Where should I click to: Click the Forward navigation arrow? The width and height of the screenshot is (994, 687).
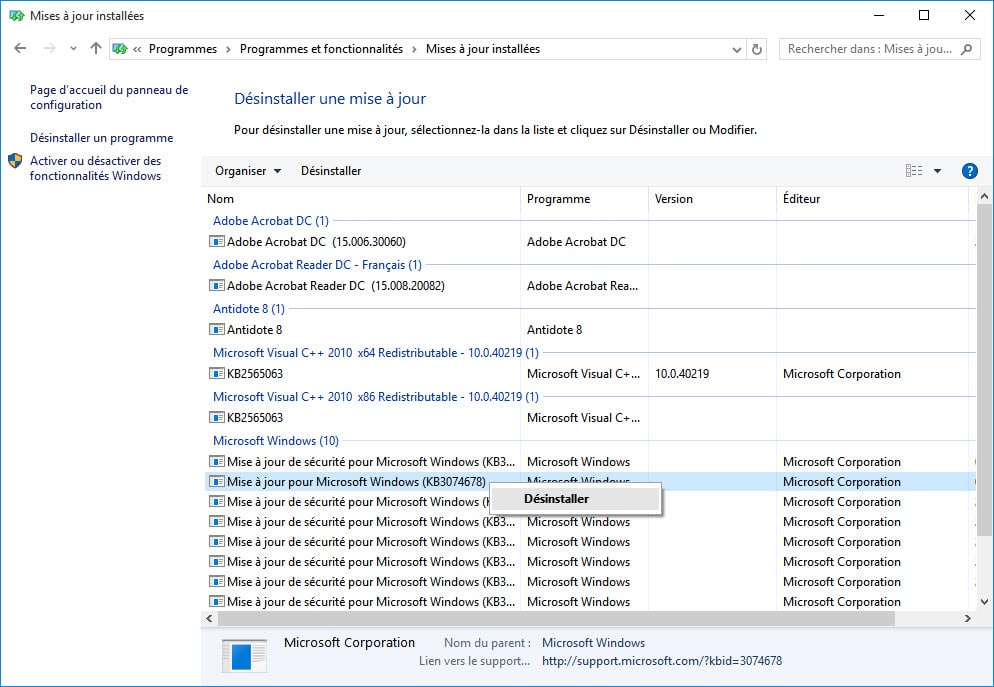49,48
